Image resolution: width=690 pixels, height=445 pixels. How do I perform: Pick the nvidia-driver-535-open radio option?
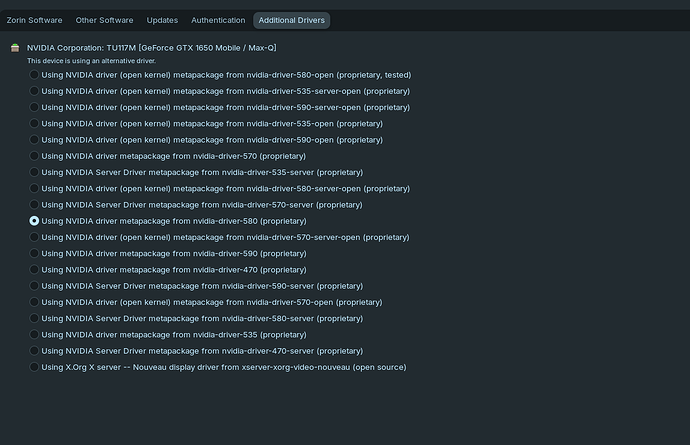(34, 124)
